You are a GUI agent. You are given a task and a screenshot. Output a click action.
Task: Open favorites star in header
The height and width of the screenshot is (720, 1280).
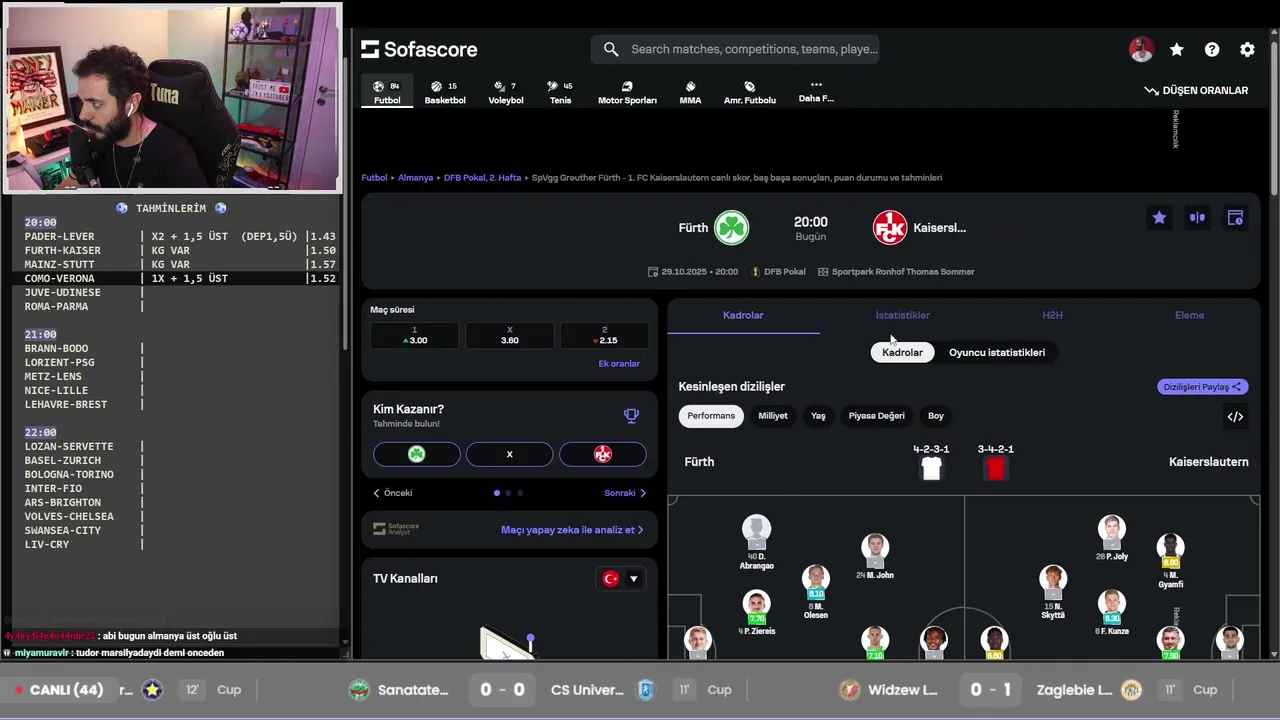click(x=1177, y=49)
